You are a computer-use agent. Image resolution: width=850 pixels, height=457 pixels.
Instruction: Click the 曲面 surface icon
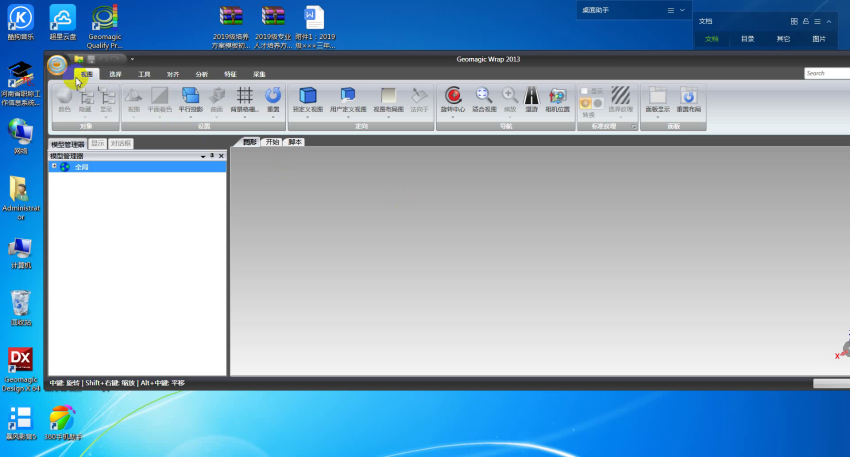[217, 96]
